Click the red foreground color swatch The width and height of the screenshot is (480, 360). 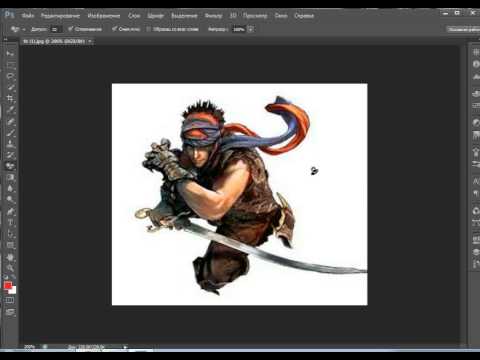(8, 286)
